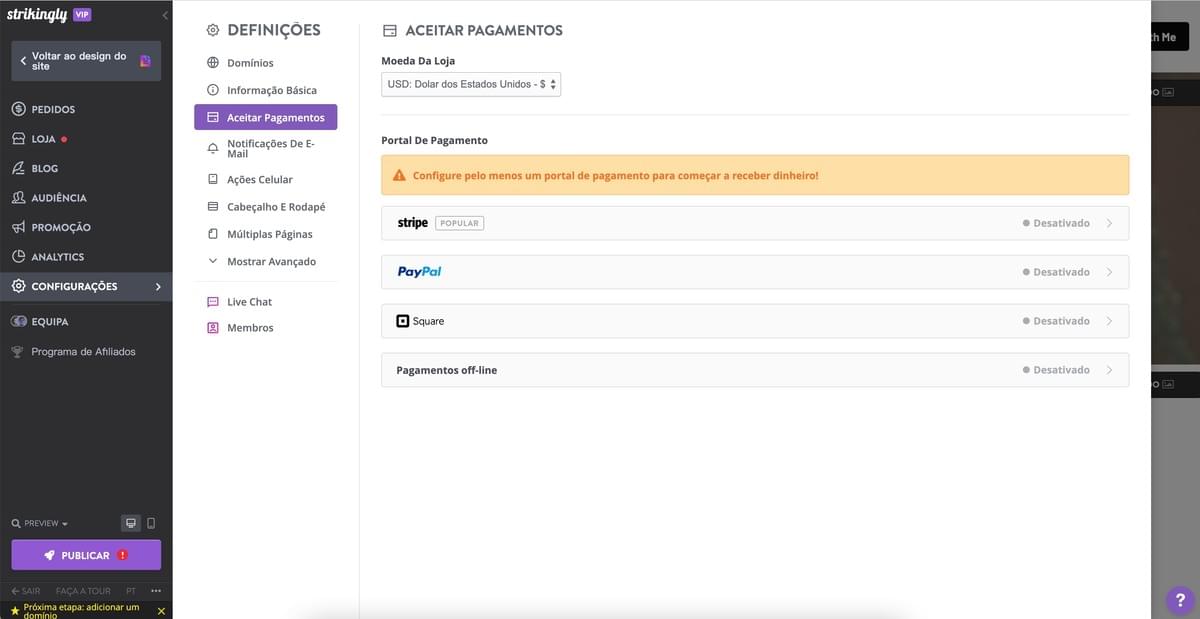
Task: Dismiss the Próxima etapa banner
Action: pyautogui.click(x=161, y=610)
